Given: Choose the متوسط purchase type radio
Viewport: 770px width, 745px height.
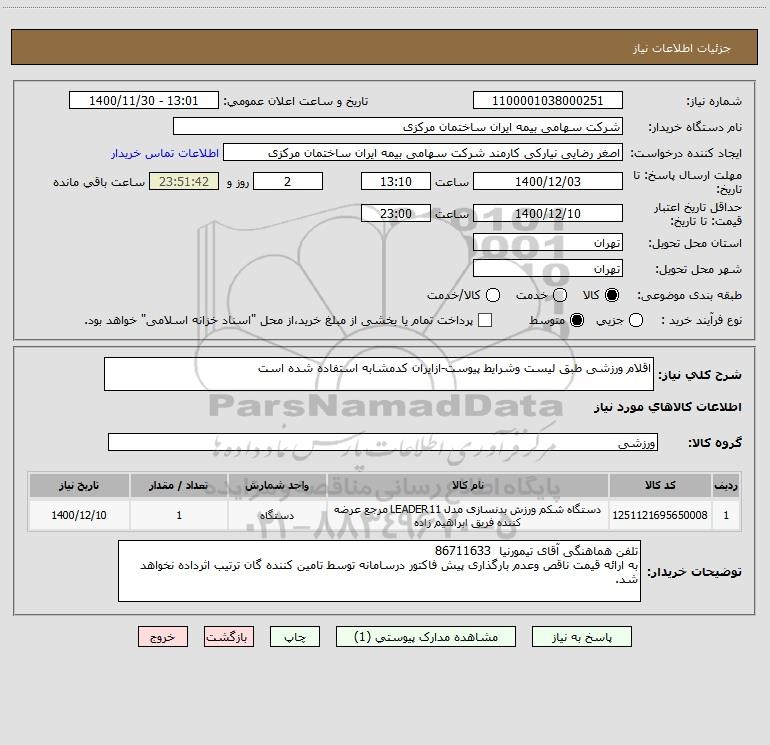Looking at the screenshot, I should click(x=577, y=320).
